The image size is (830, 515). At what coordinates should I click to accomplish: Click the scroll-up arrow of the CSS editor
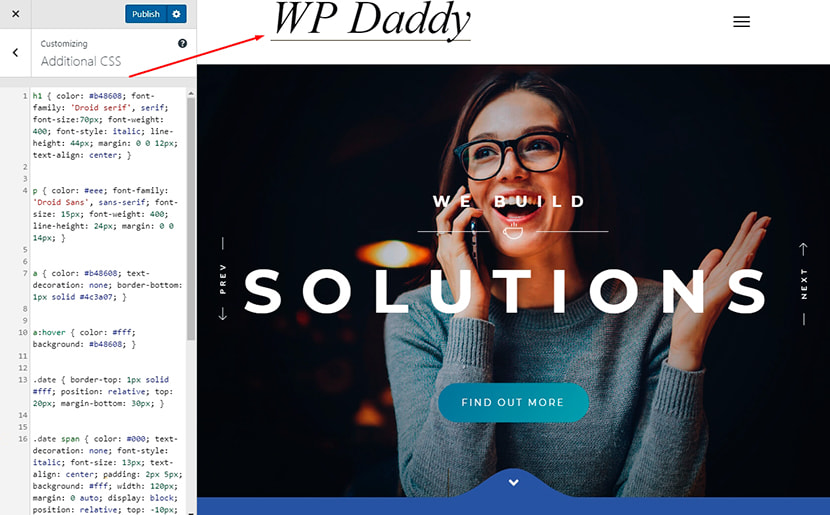click(191, 93)
